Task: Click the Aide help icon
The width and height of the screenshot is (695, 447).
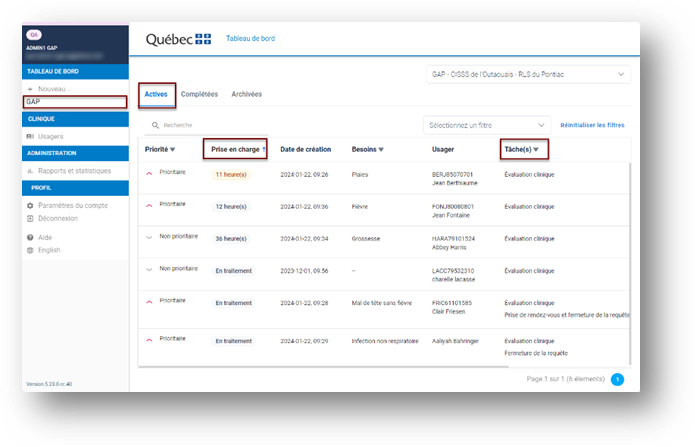Action: (30, 238)
